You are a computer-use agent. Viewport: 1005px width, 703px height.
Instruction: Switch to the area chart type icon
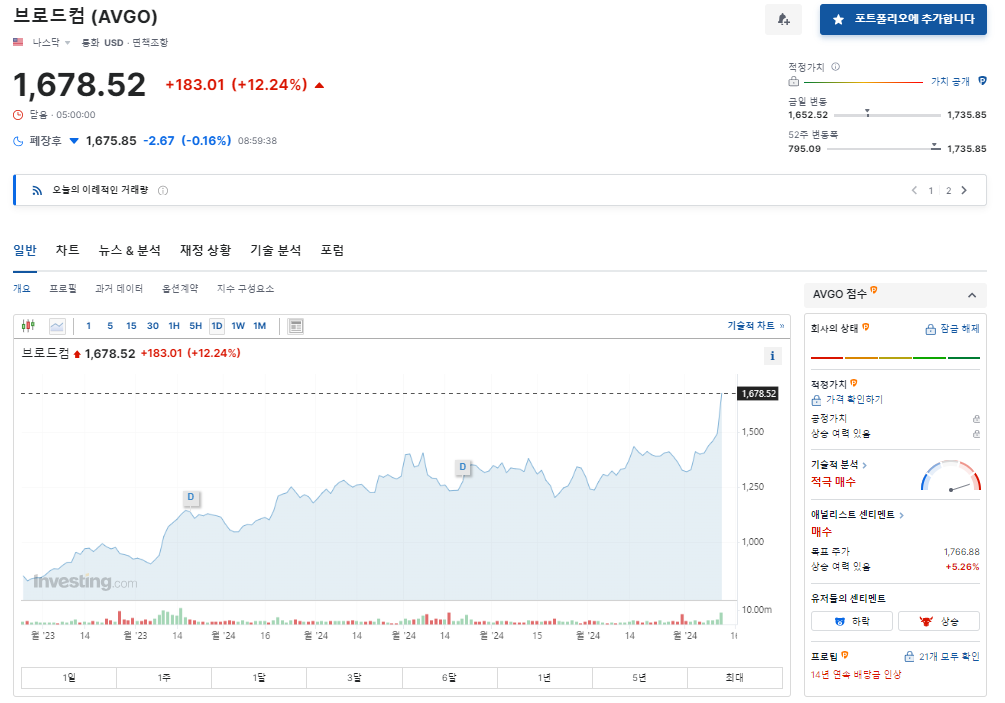(x=57, y=325)
